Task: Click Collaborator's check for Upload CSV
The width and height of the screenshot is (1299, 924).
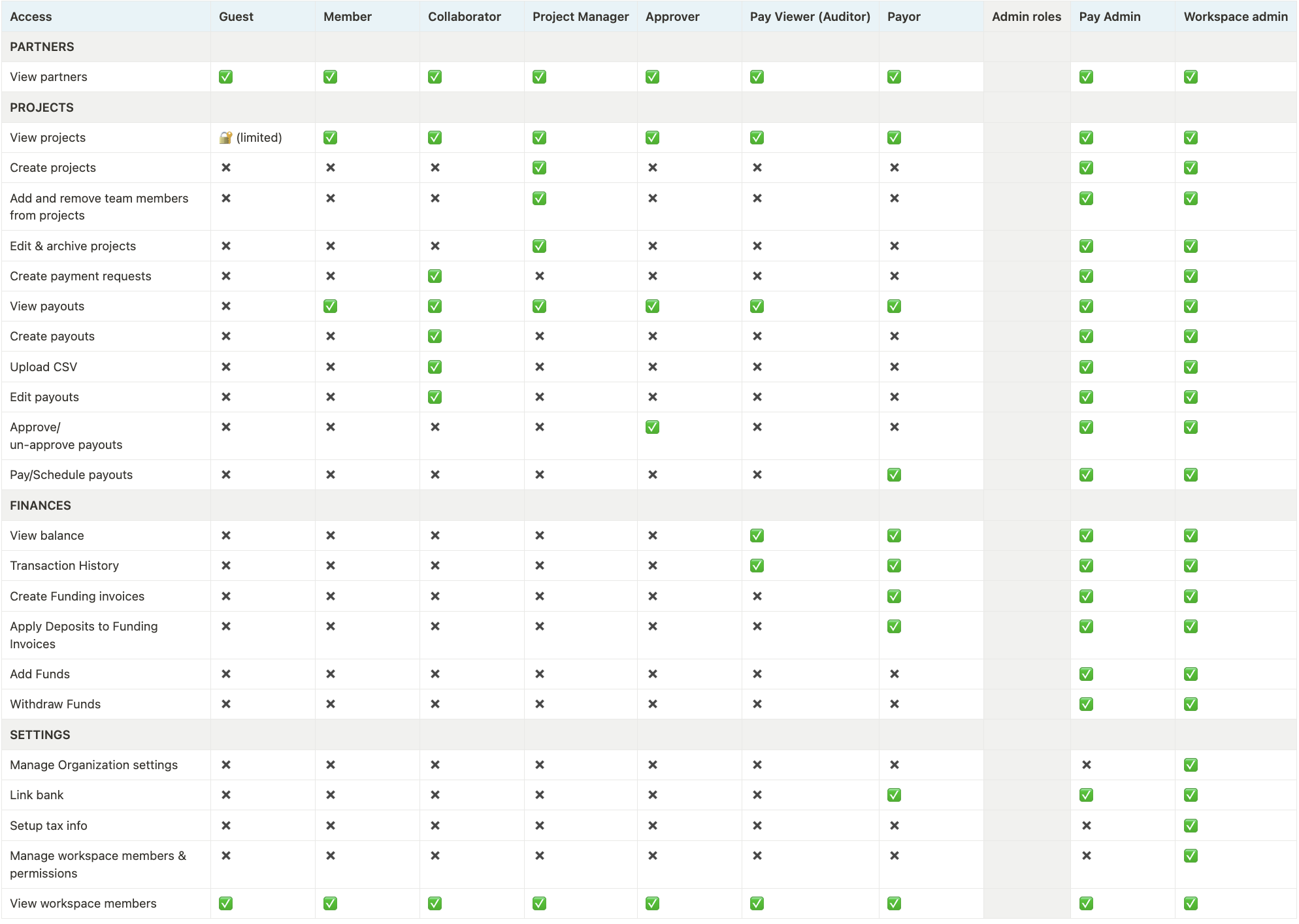Action: (x=435, y=367)
